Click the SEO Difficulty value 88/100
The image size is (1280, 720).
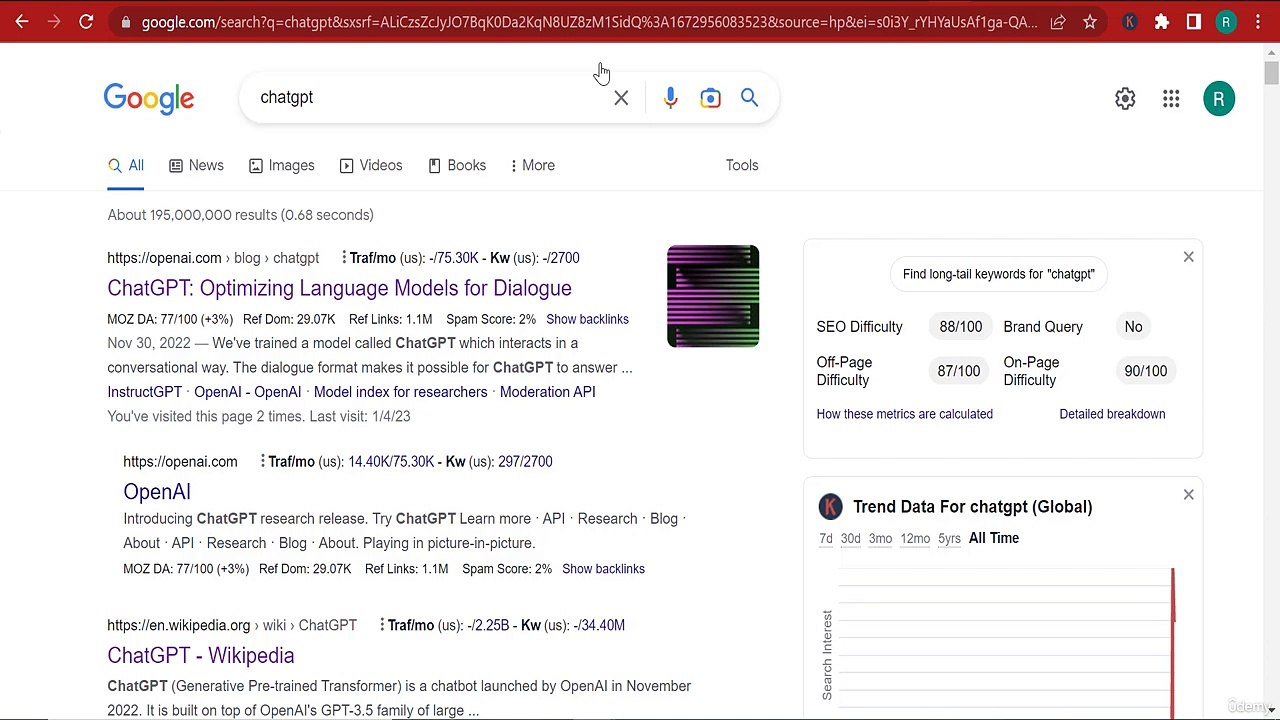click(x=960, y=327)
